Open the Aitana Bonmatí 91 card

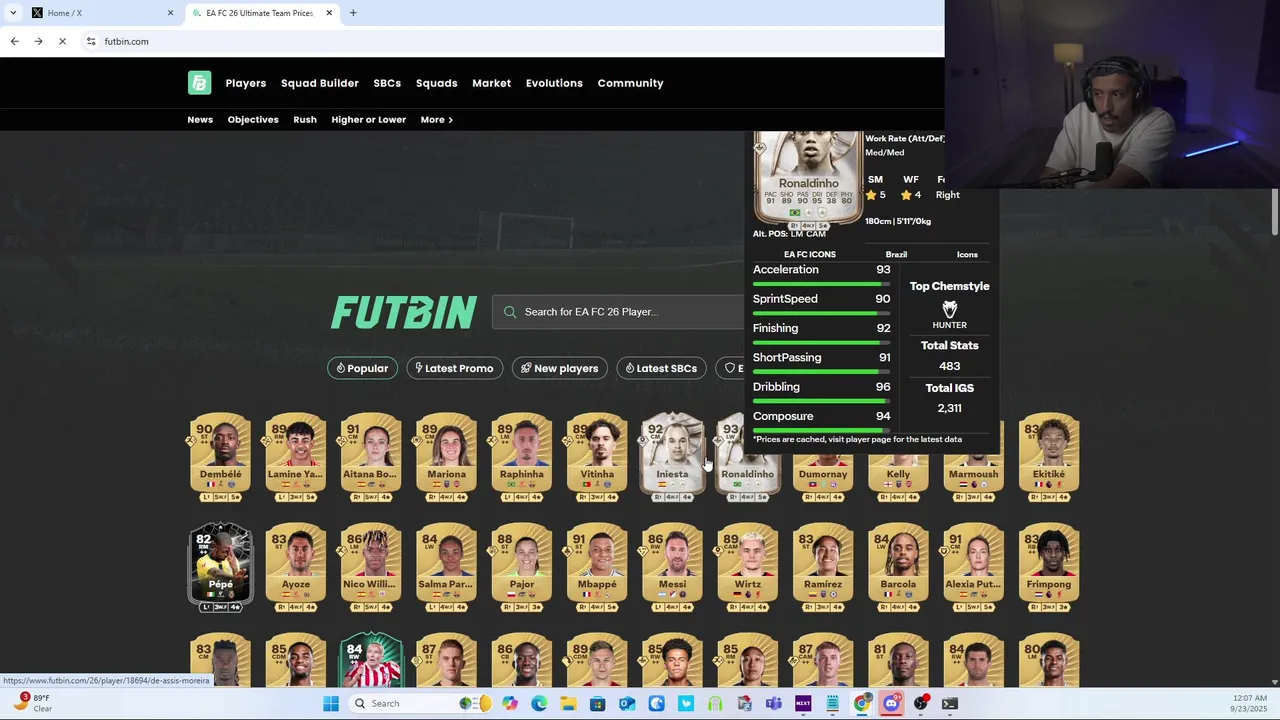tap(371, 457)
